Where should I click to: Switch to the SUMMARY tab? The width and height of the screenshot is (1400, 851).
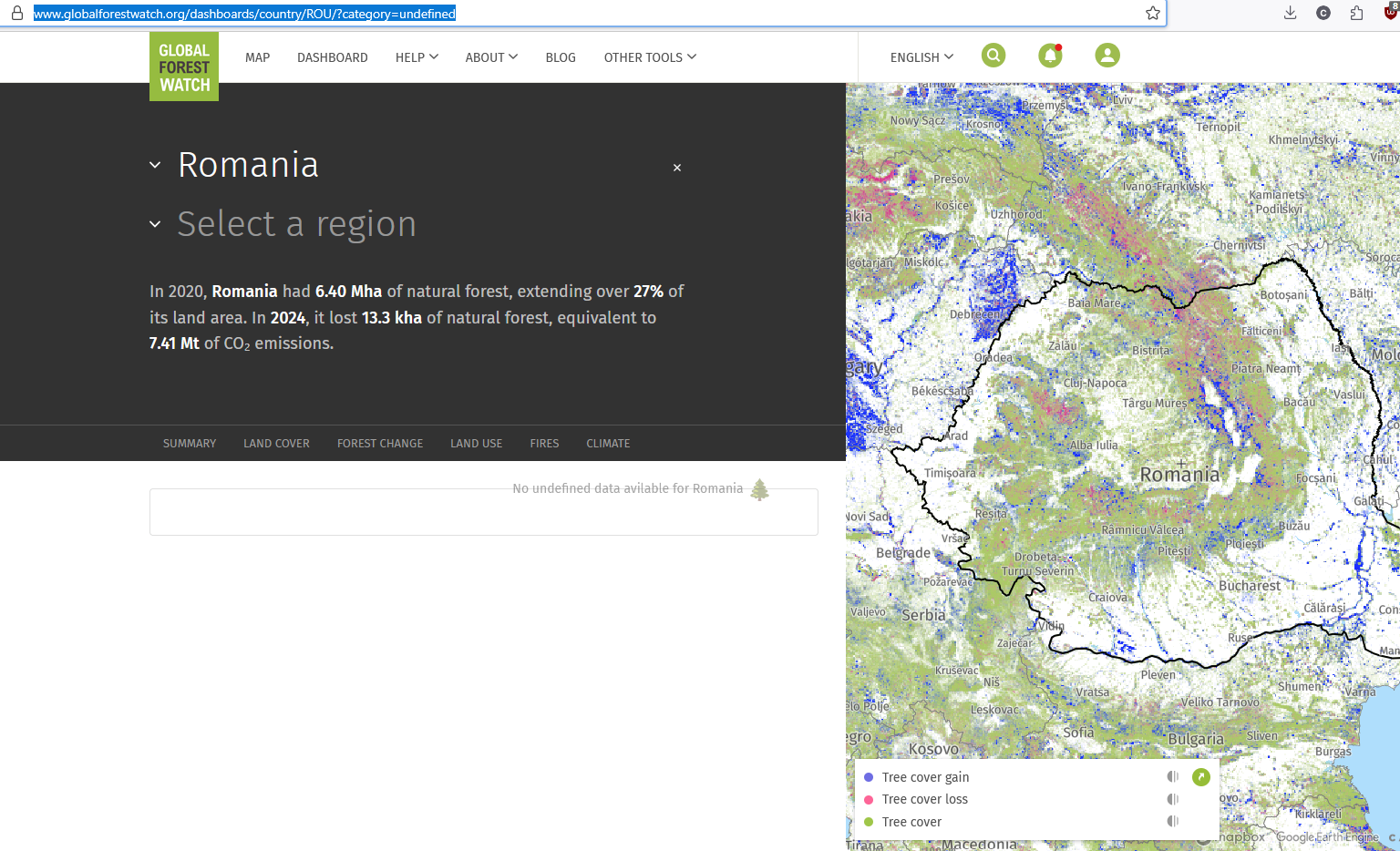point(190,444)
